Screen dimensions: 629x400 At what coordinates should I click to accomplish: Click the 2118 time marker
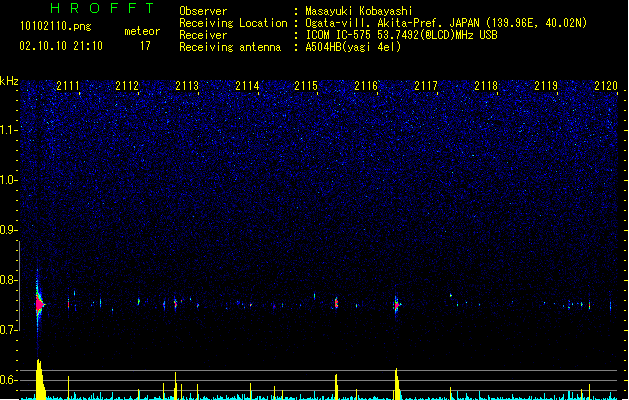point(486,86)
